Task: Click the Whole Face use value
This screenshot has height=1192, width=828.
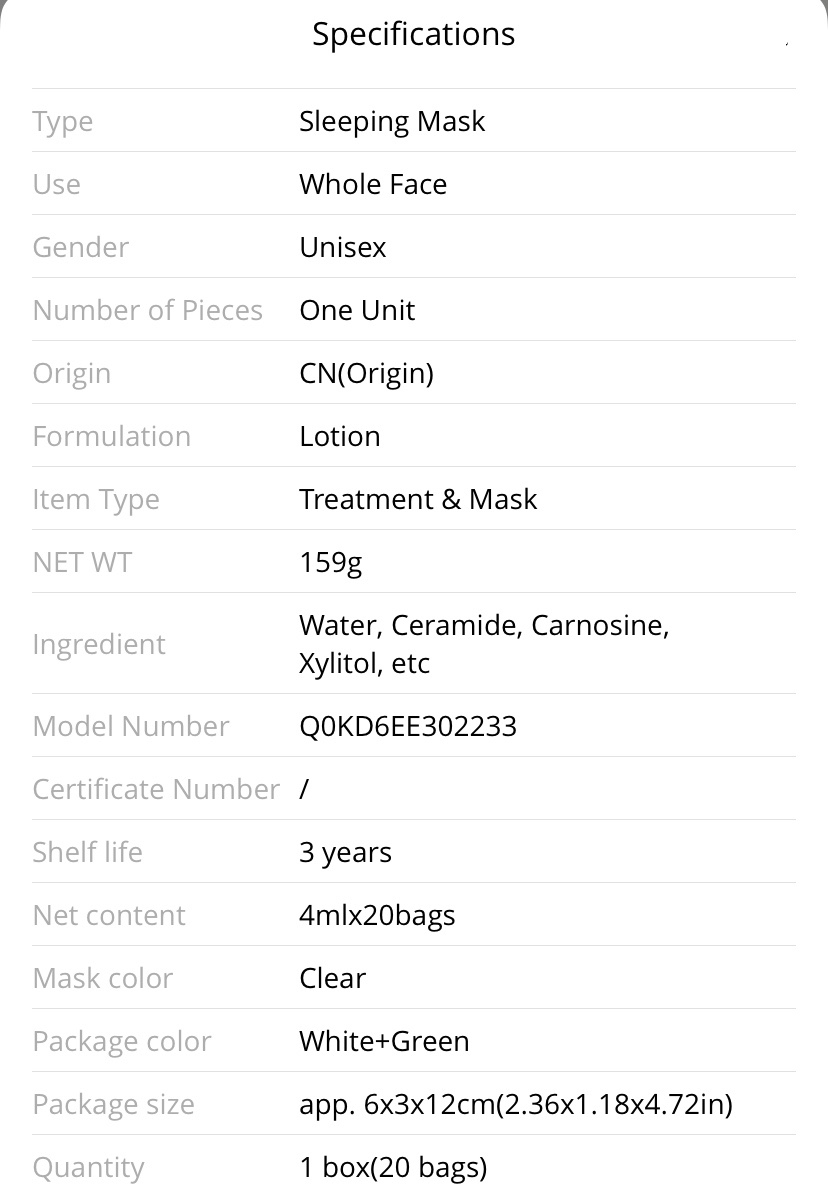Action: click(373, 184)
